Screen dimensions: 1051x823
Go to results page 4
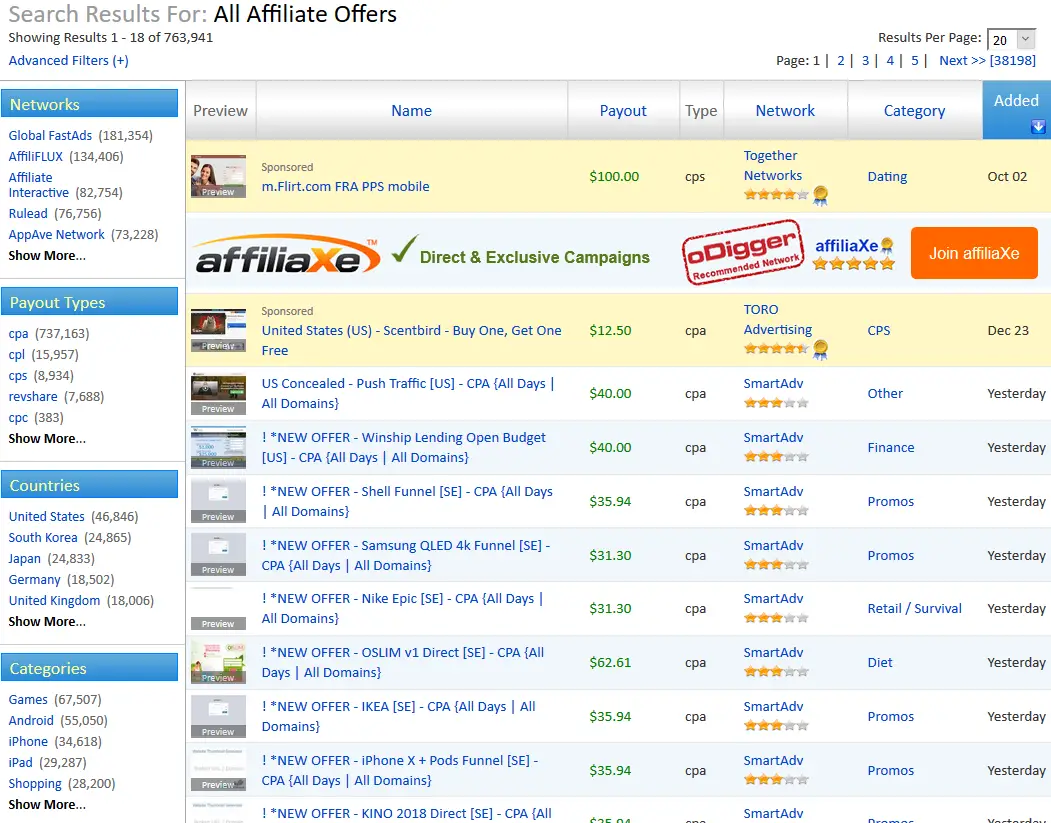tap(890, 60)
